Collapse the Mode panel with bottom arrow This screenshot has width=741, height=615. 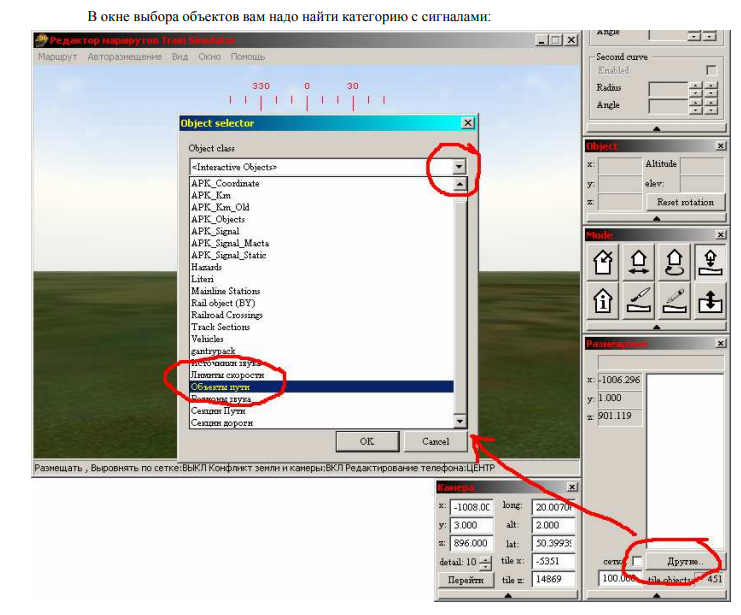tap(655, 327)
